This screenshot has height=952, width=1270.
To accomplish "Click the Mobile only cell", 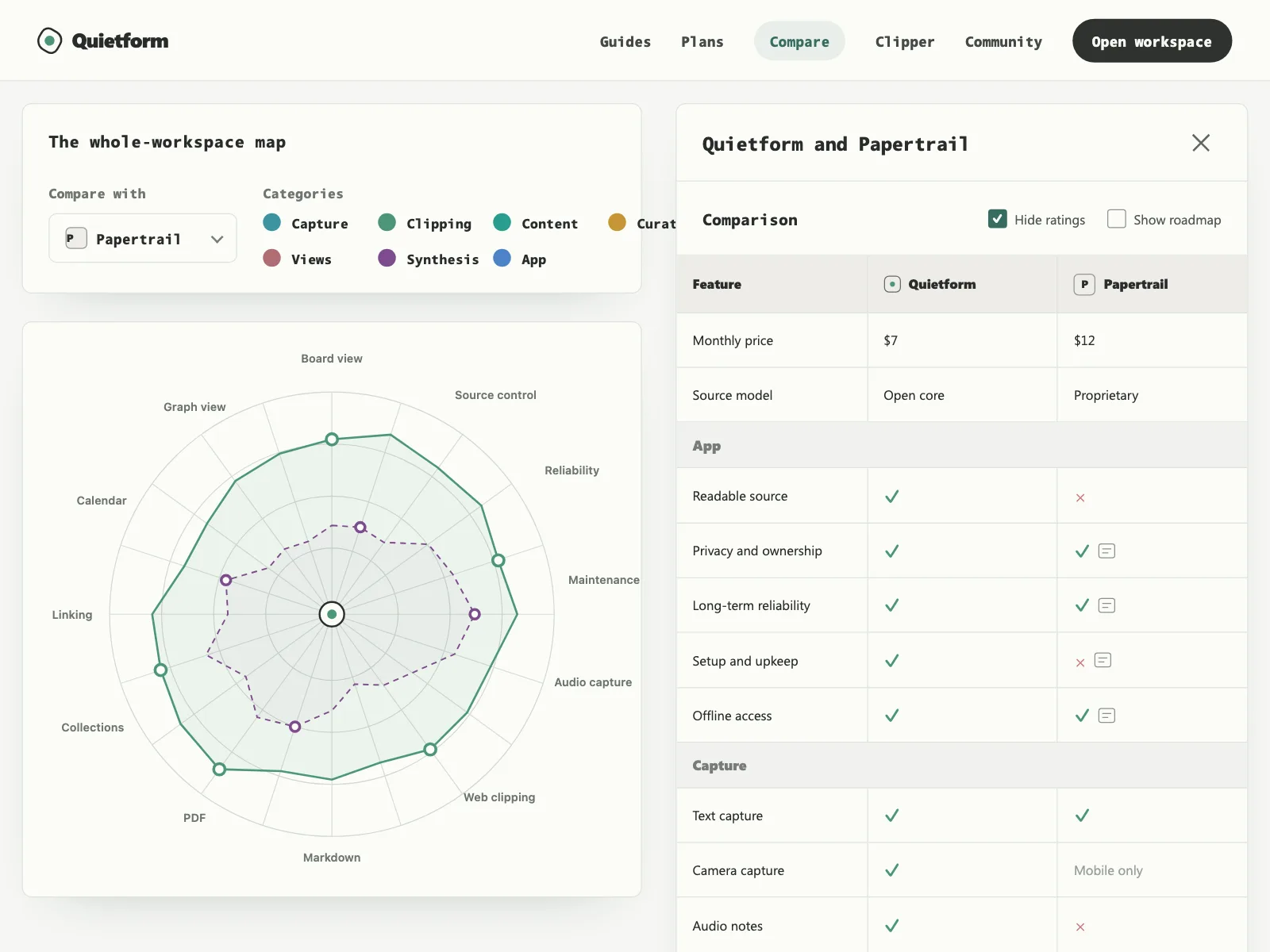I will (x=1152, y=870).
